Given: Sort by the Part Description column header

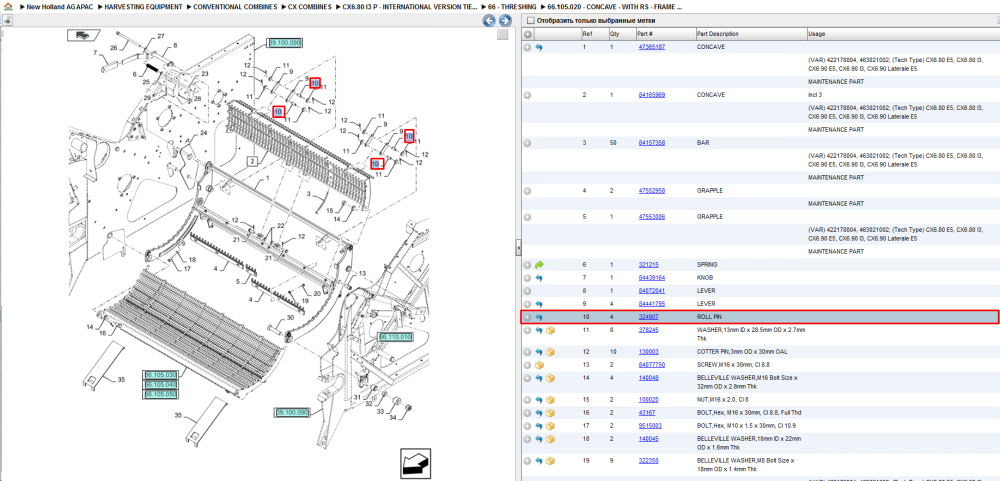Looking at the screenshot, I should [750, 34].
